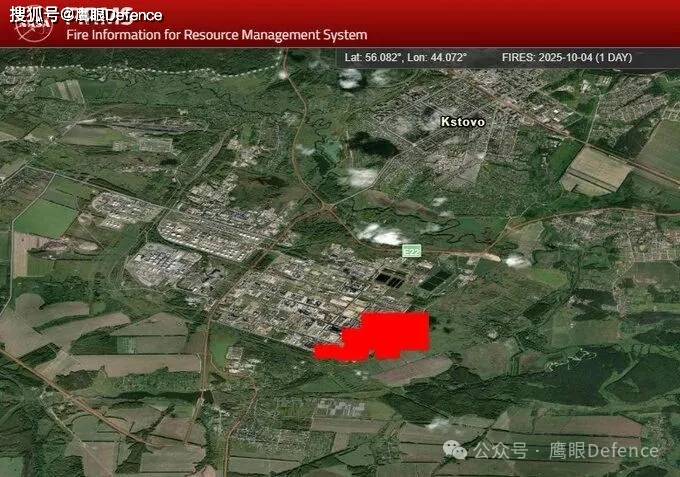Click the large red fire detection block
The width and height of the screenshot is (680, 477).
[394, 332]
